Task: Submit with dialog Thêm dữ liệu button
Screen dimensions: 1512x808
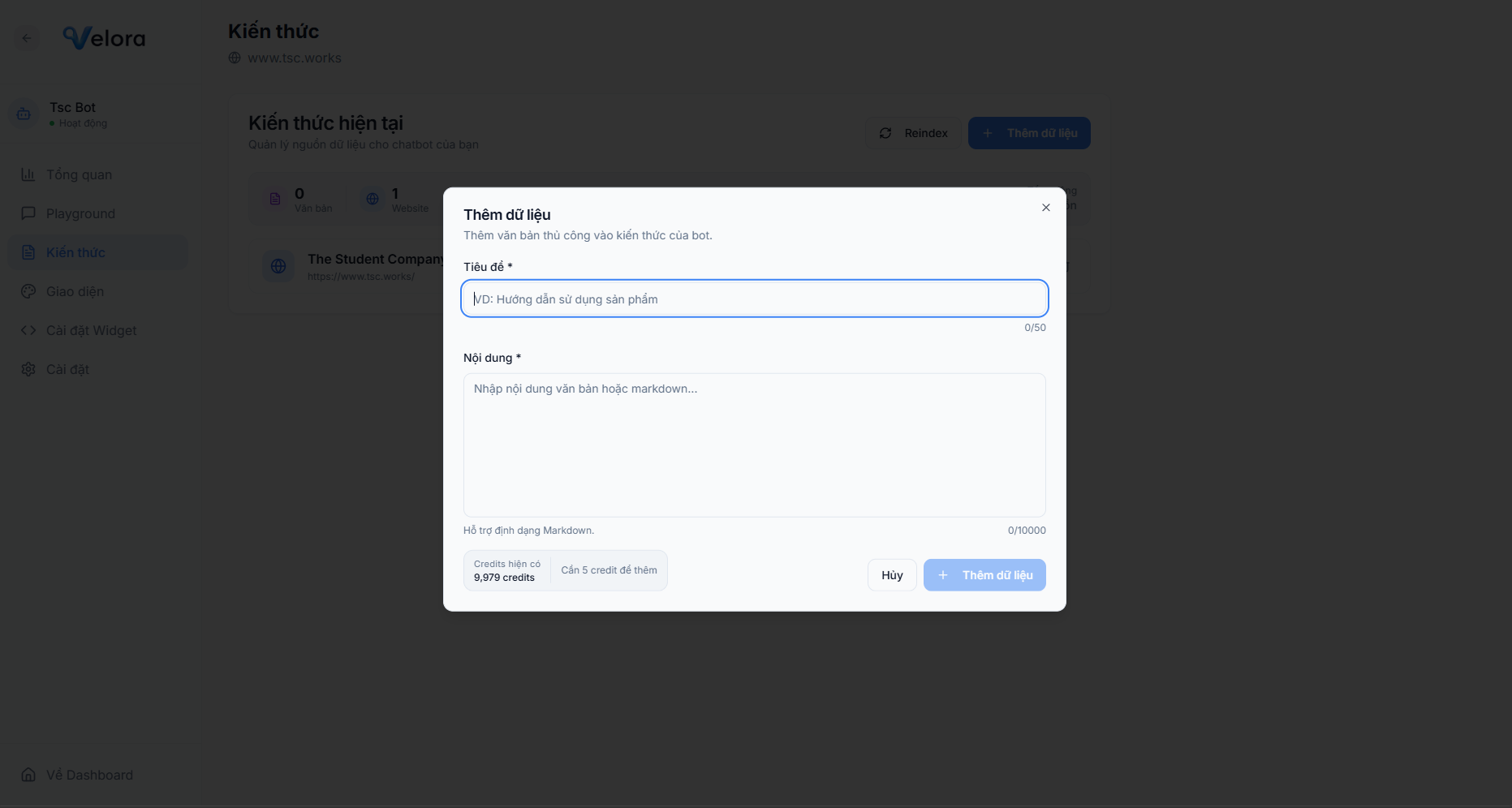Action: (984, 575)
